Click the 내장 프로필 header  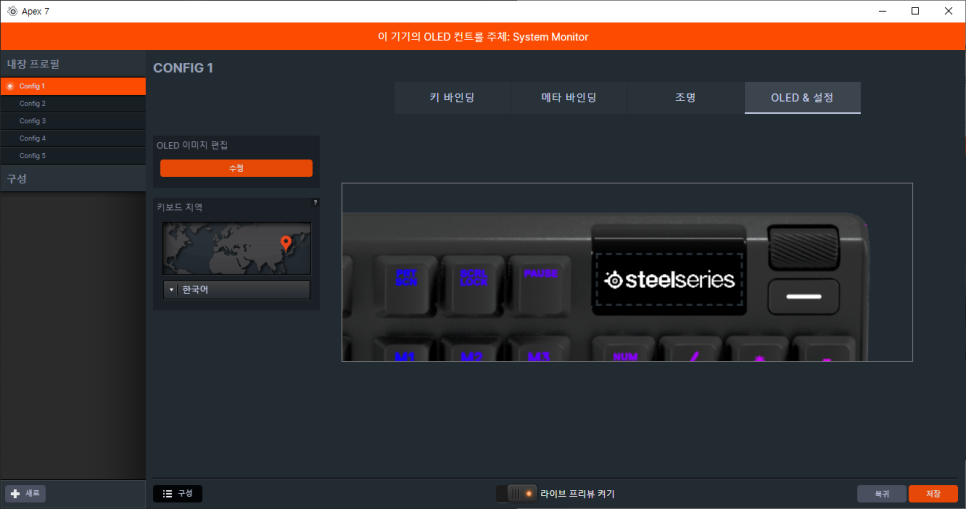(x=73, y=64)
